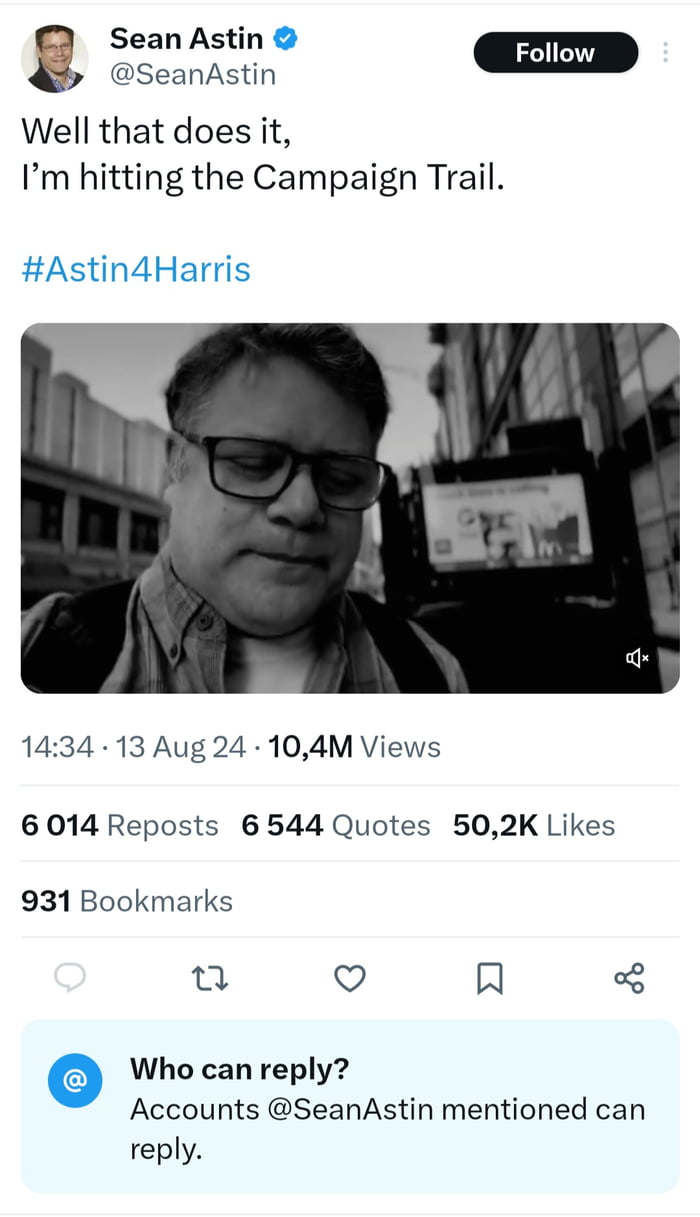Click the 10,4M Views count
This screenshot has height=1217, width=700.
pyautogui.click(x=355, y=747)
